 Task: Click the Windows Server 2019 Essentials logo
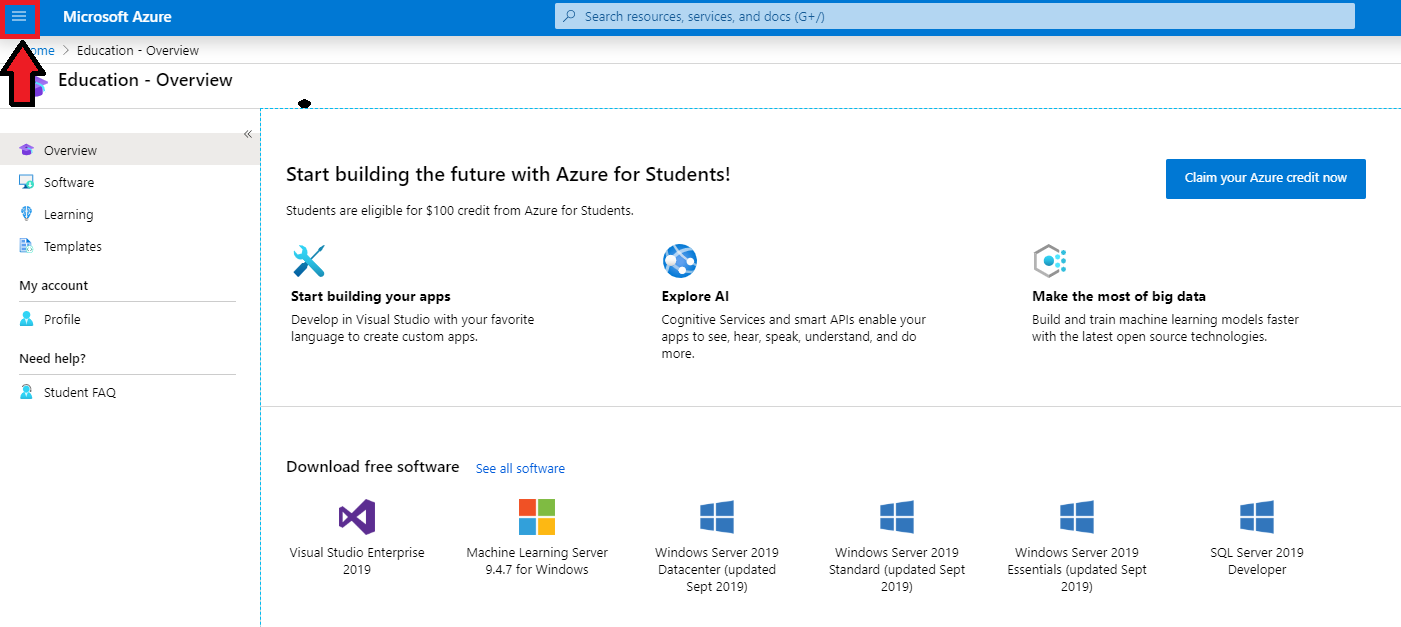(1077, 517)
